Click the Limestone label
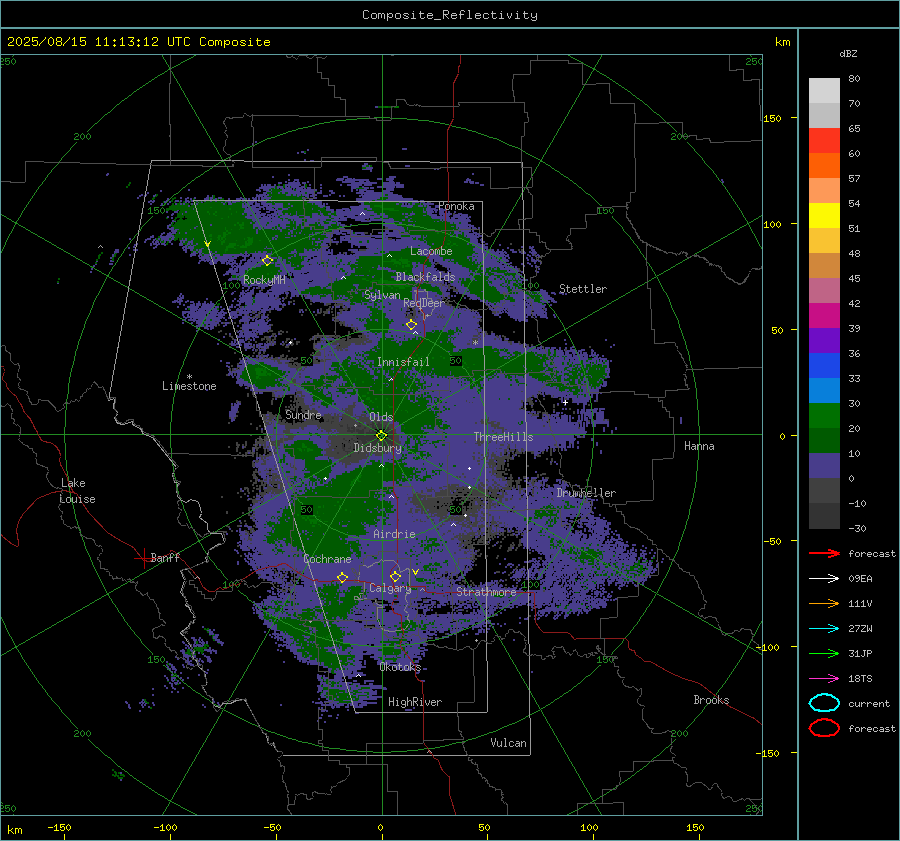Viewport: 900px width, 841px height. pyautogui.click(x=189, y=386)
